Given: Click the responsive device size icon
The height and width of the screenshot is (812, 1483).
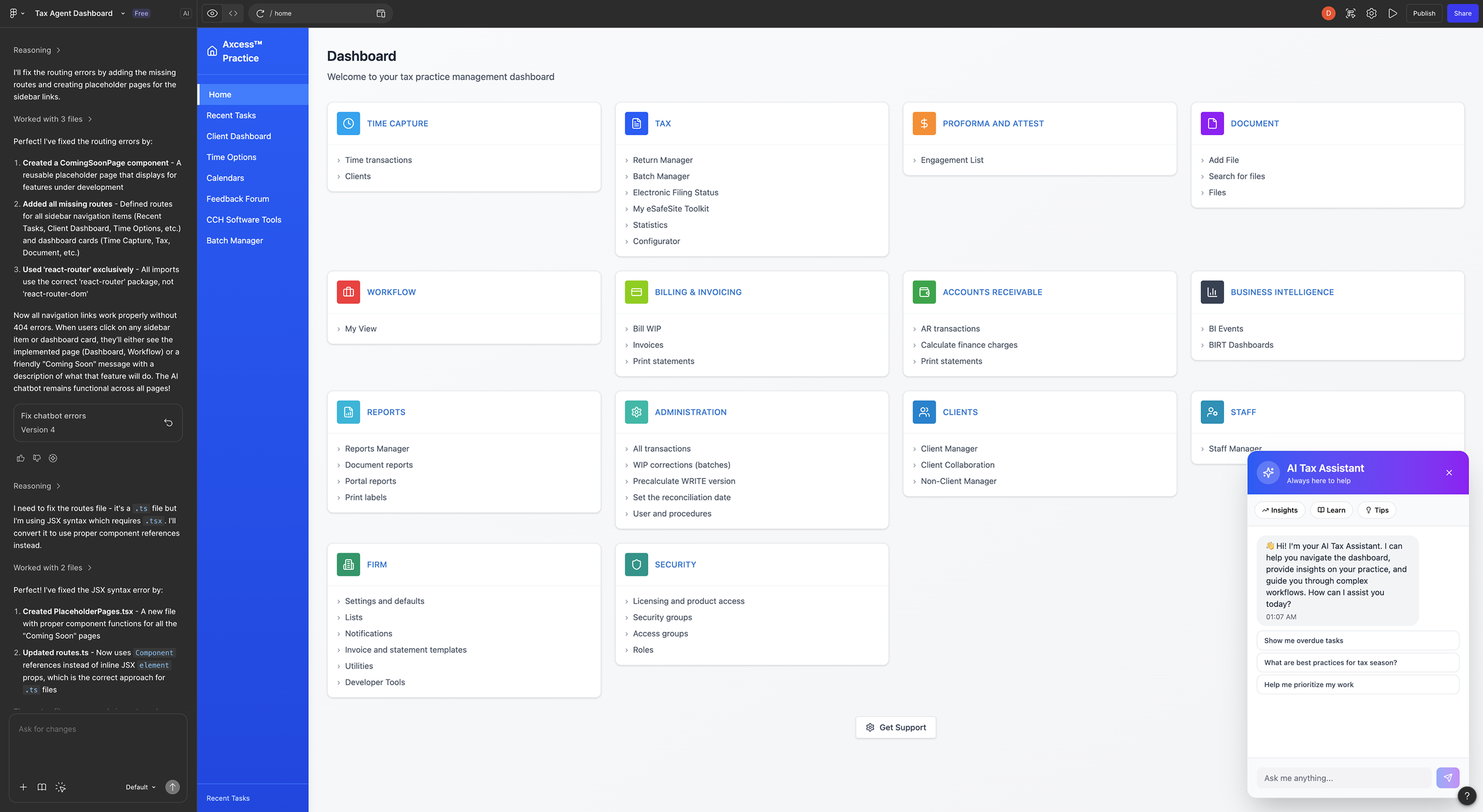Looking at the screenshot, I should [x=381, y=13].
